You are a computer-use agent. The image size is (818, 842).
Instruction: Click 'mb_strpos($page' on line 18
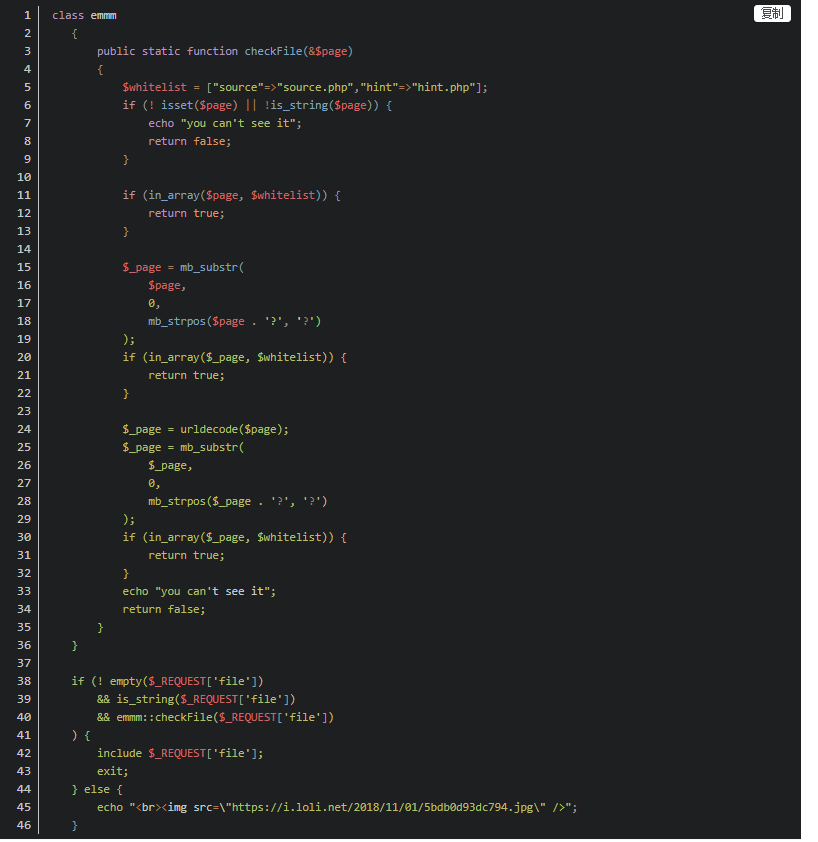196,321
